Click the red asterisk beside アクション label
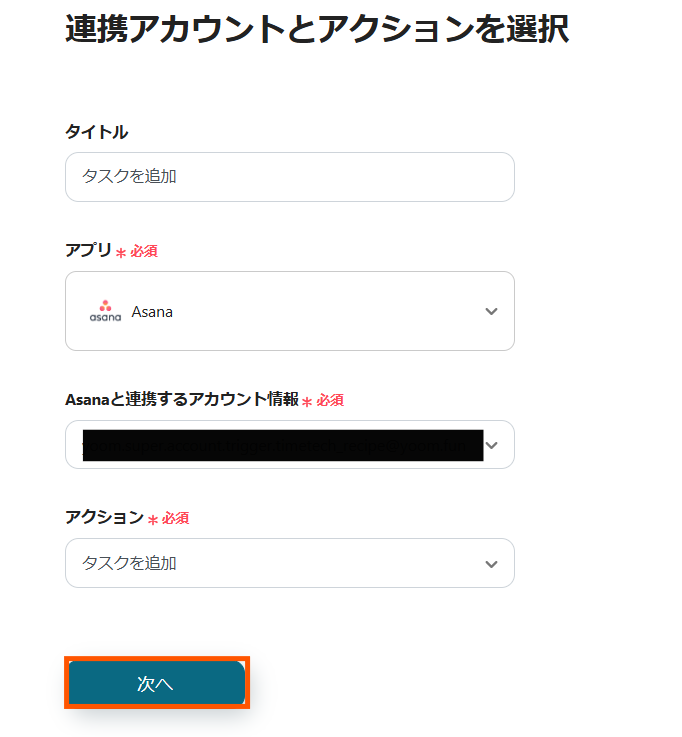 click(153, 519)
